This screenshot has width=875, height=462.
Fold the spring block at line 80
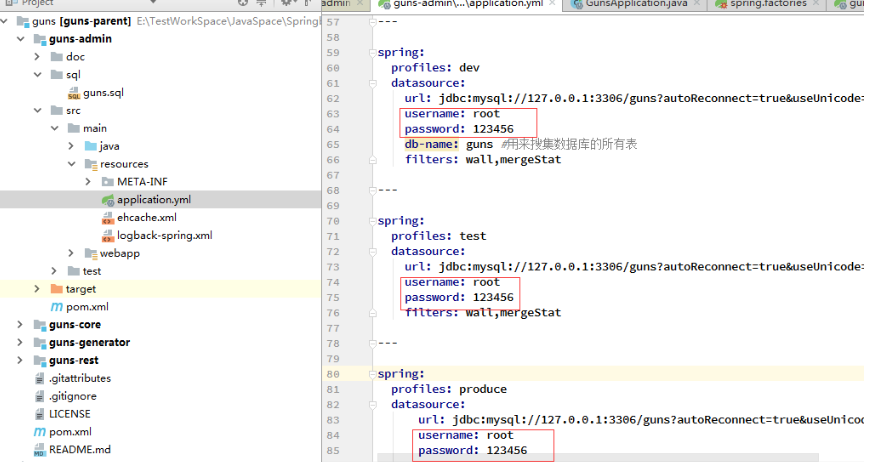pos(373,374)
